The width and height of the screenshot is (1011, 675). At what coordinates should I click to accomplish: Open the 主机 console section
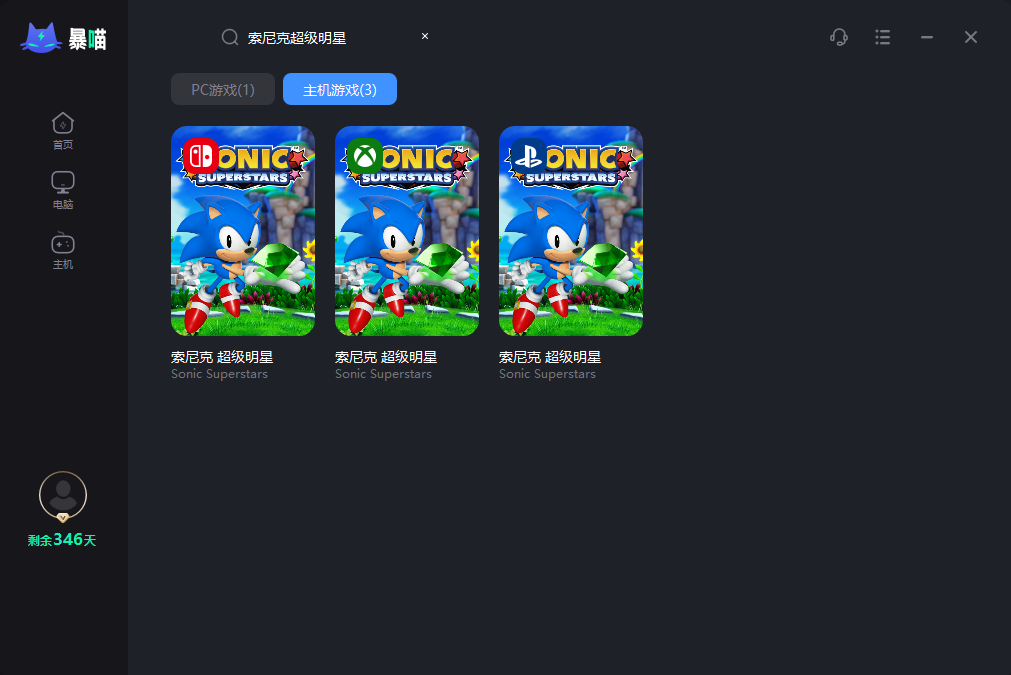[x=63, y=250]
